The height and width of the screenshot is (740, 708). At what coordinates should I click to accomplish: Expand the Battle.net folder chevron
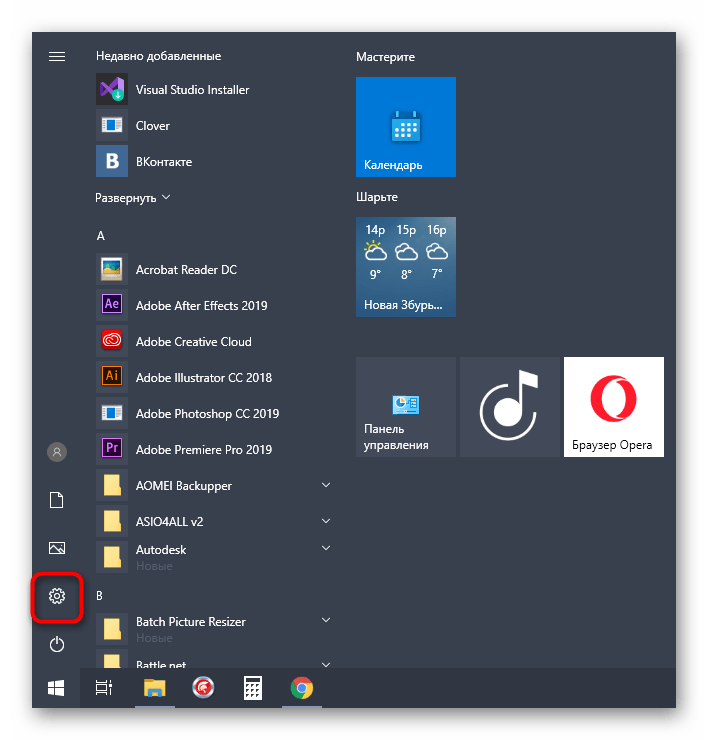pos(326,664)
